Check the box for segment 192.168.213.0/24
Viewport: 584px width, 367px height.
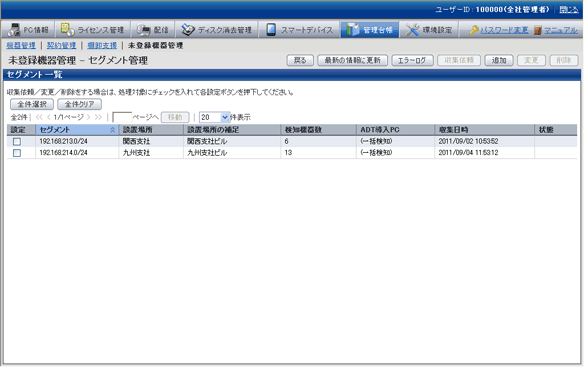coord(17,142)
